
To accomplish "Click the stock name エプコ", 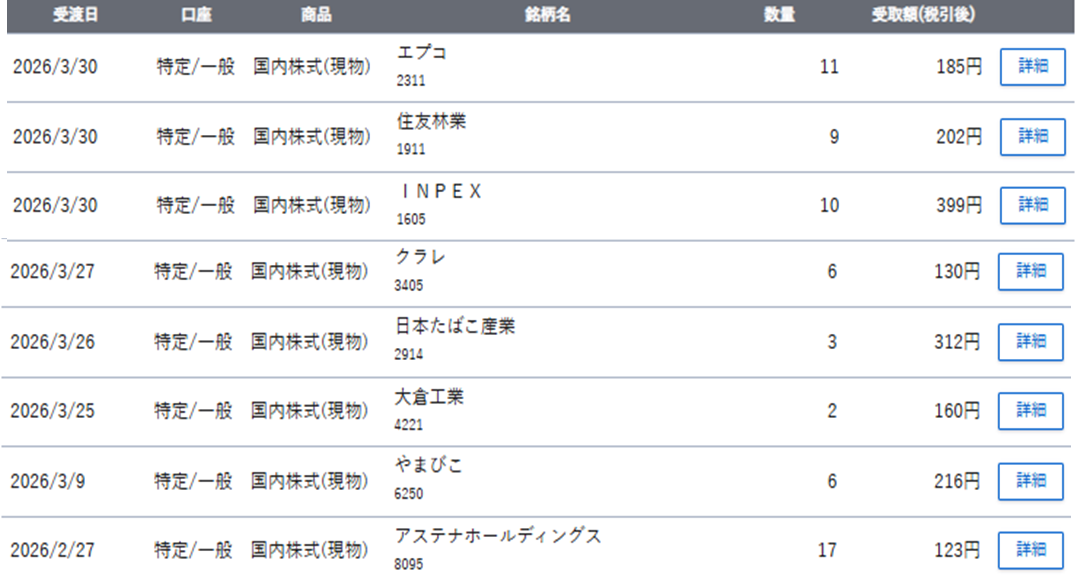I will [421, 54].
